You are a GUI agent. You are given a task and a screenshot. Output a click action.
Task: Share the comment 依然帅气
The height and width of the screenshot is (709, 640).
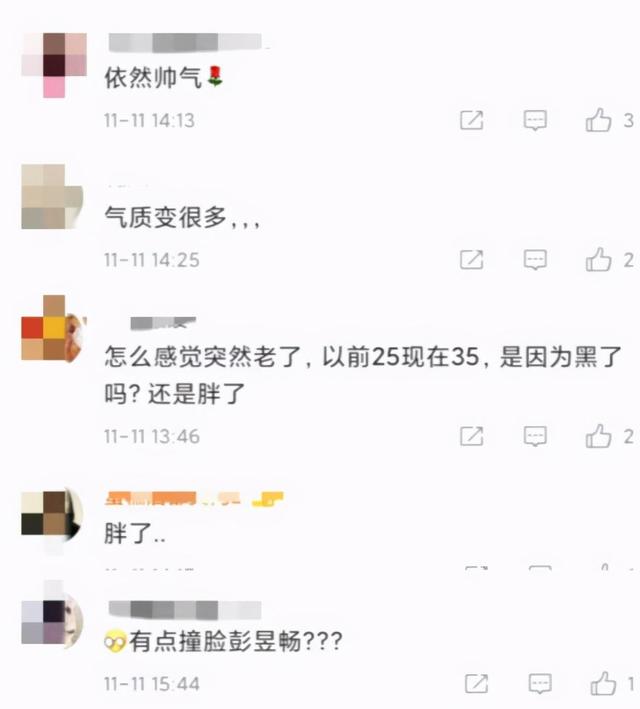point(472,120)
